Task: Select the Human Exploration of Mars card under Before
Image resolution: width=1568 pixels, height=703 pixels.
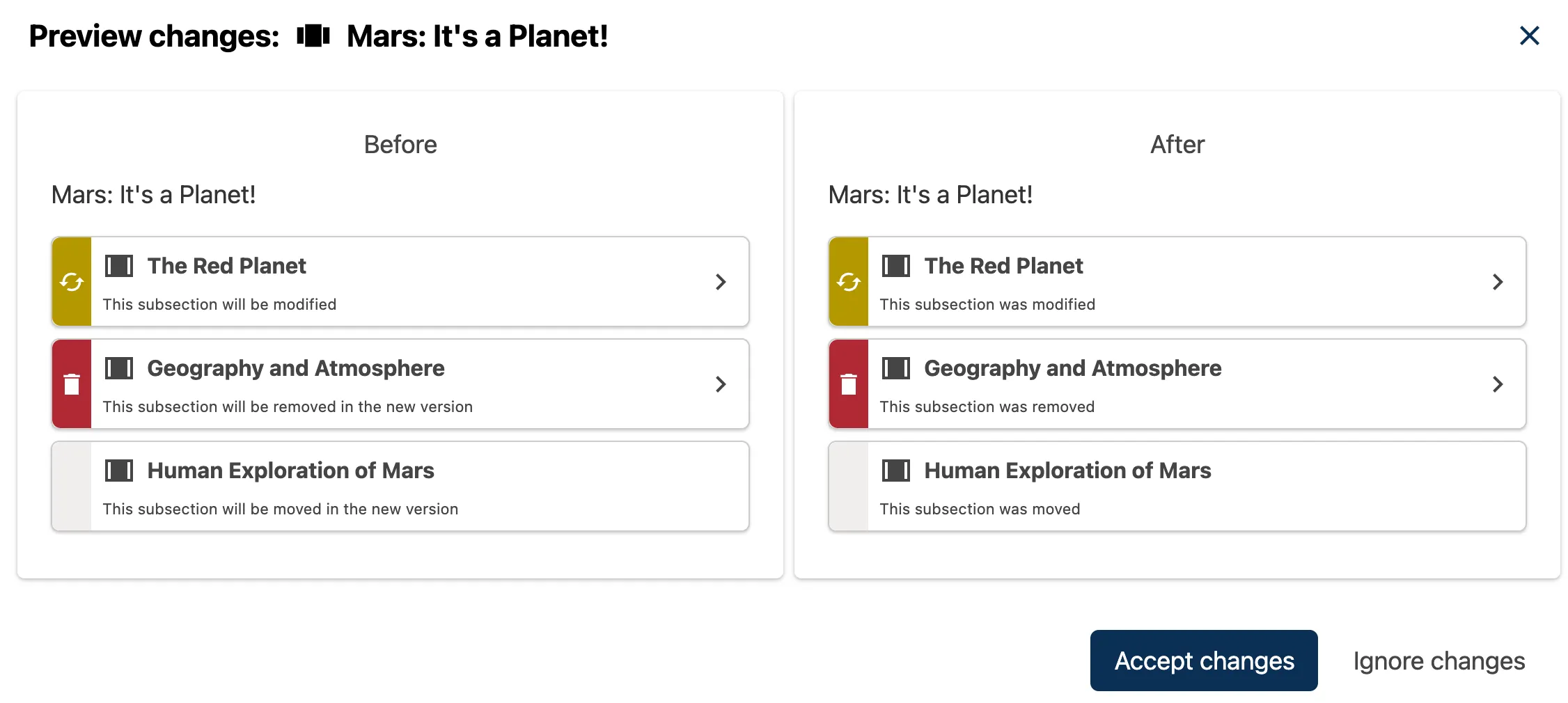Action: pos(400,486)
